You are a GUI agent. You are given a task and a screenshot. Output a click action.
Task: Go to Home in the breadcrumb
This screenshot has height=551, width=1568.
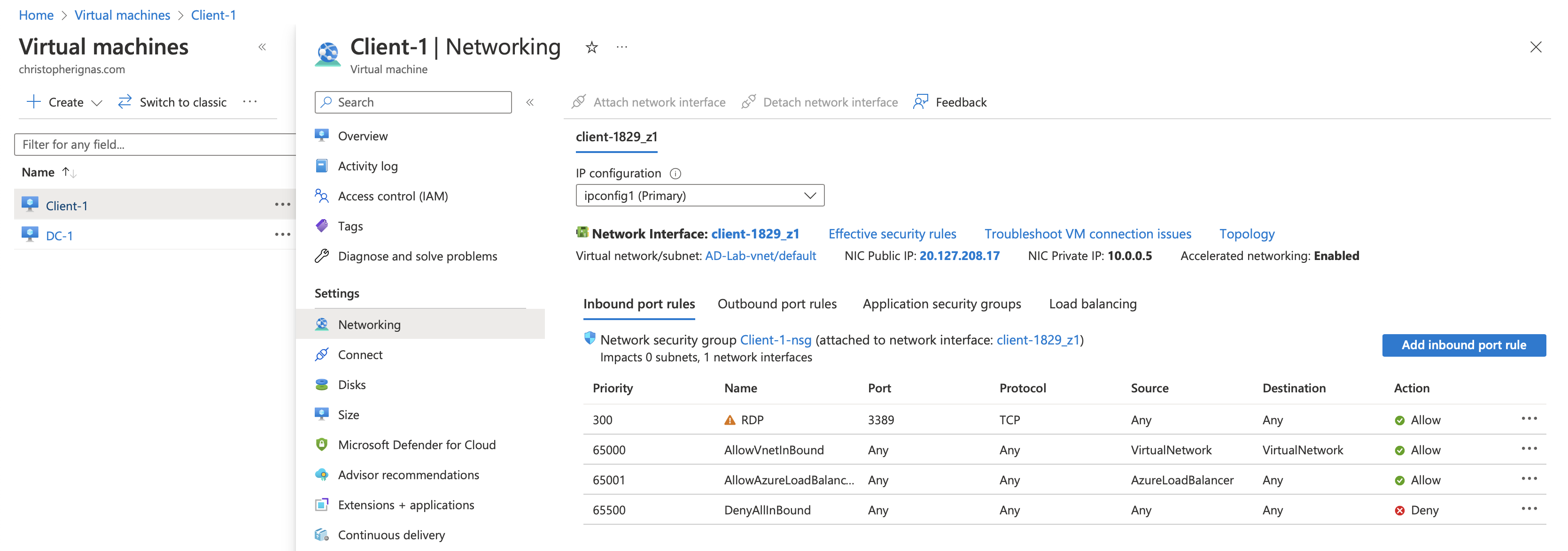pos(36,15)
